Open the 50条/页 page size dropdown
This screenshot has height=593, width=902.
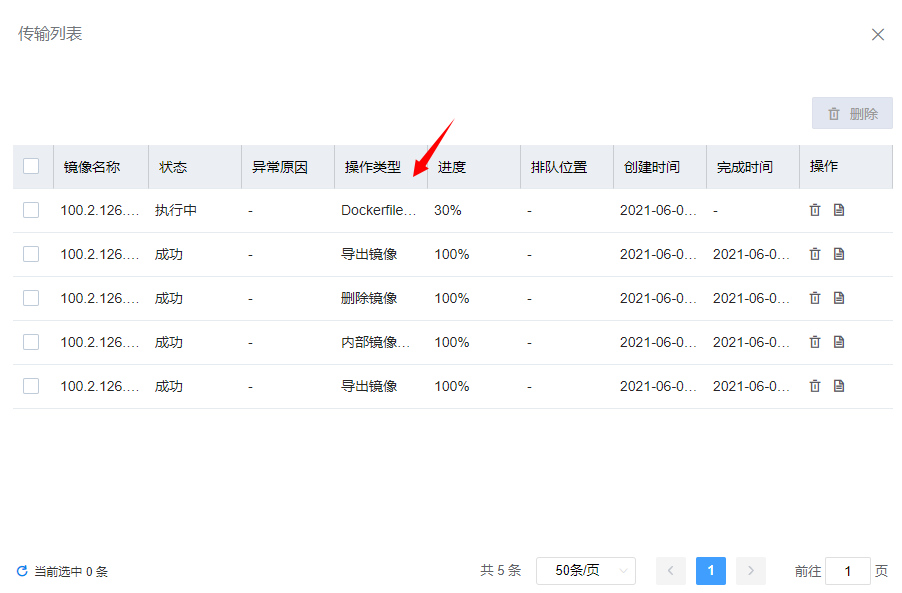tap(585, 570)
